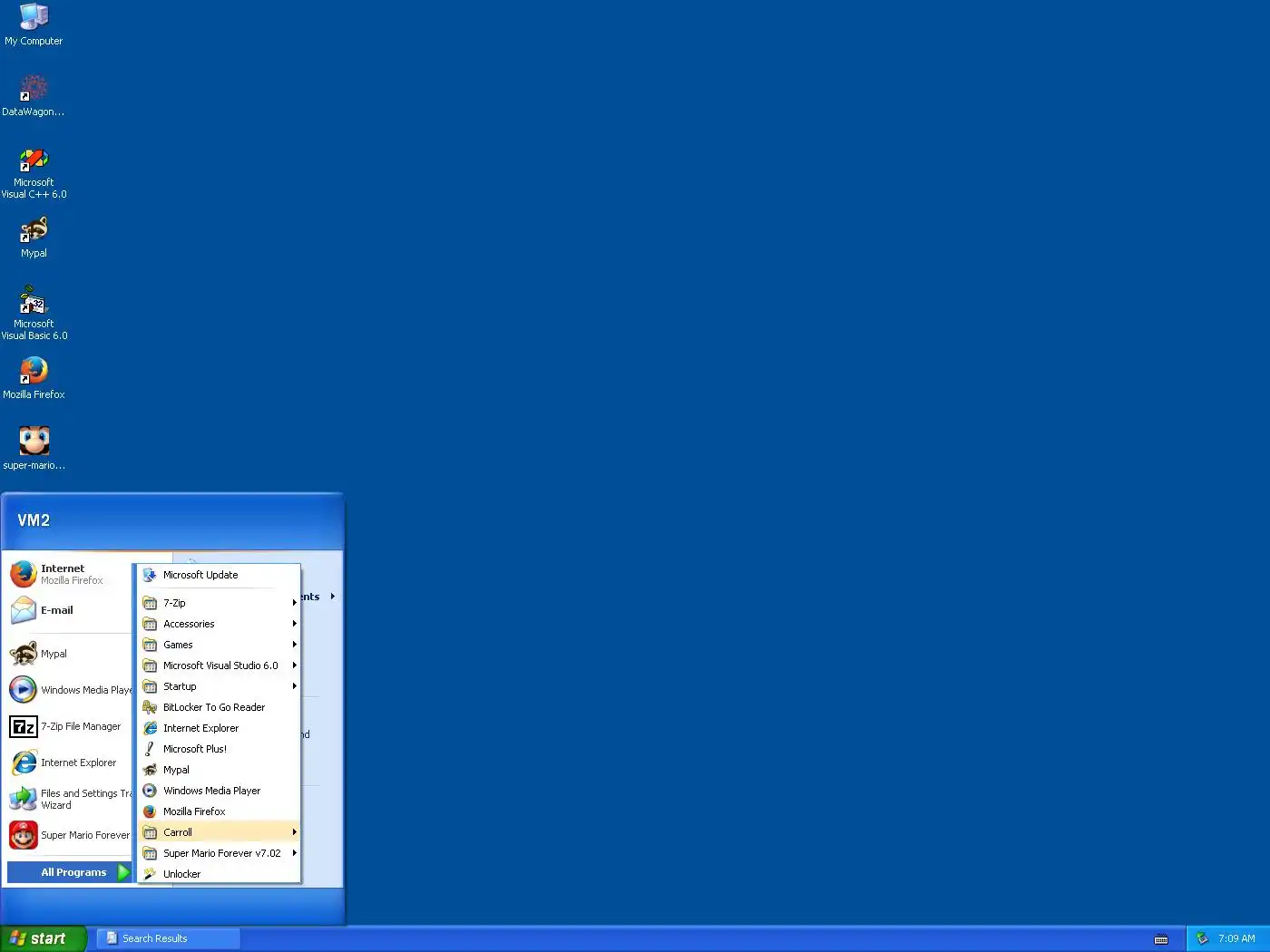Viewport: 1270px width, 952px height.
Task: Click the VM2 user name header
Action: [34, 520]
